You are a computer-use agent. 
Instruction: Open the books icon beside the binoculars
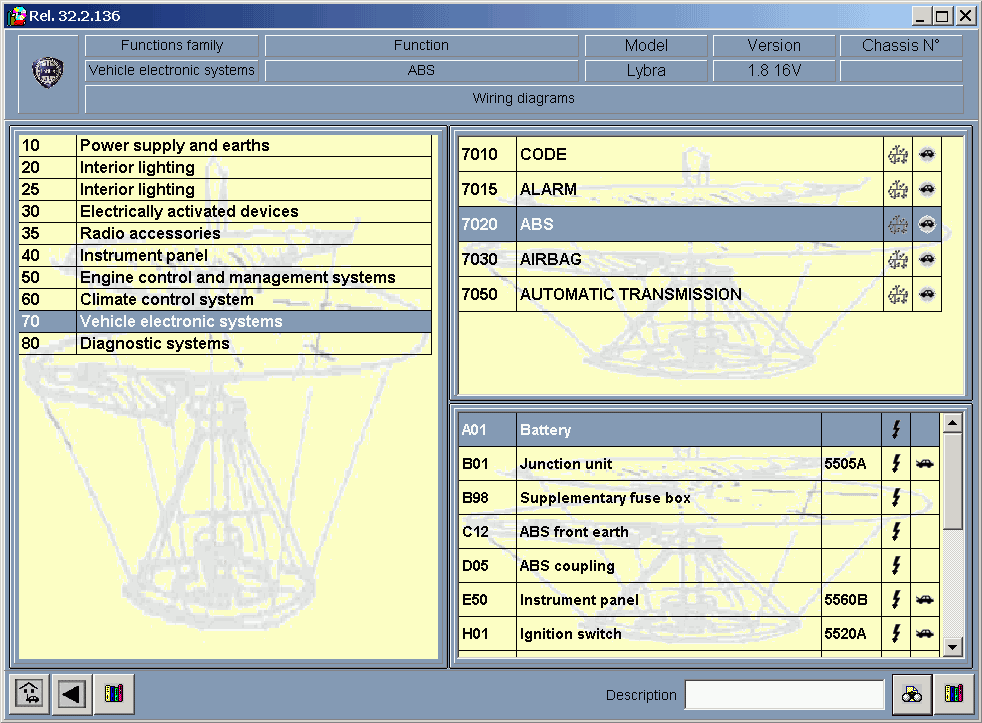(954, 694)
